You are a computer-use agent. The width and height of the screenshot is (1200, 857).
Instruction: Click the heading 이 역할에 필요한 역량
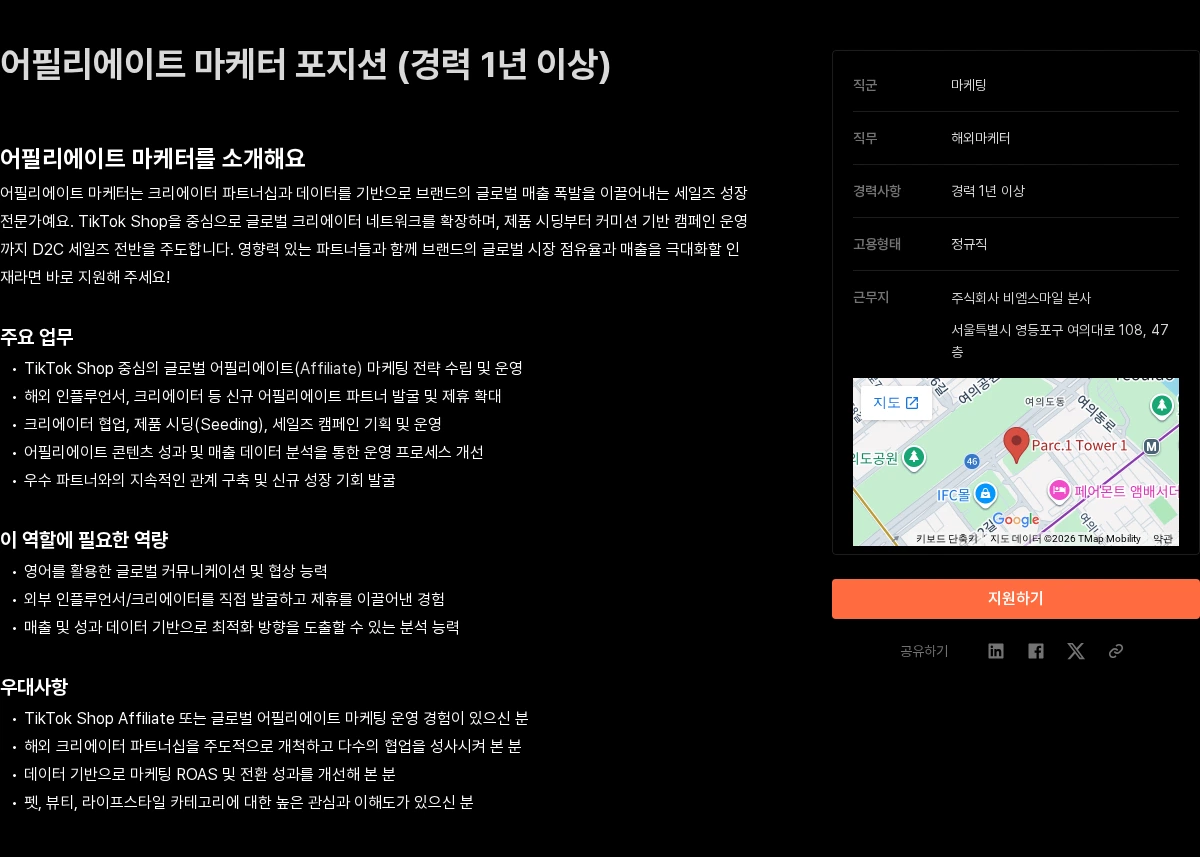(84, 540)
